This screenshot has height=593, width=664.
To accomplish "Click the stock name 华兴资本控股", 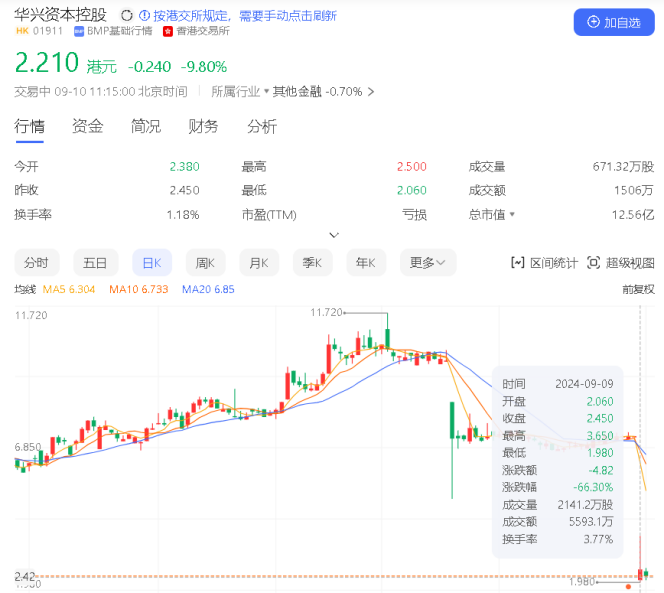I will pos(60,15).
